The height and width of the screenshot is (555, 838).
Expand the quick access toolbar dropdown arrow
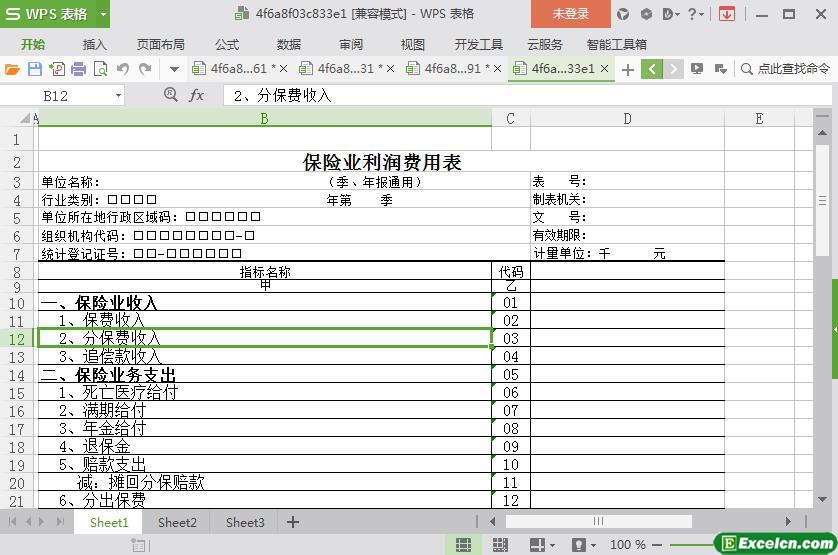[174, 69]
